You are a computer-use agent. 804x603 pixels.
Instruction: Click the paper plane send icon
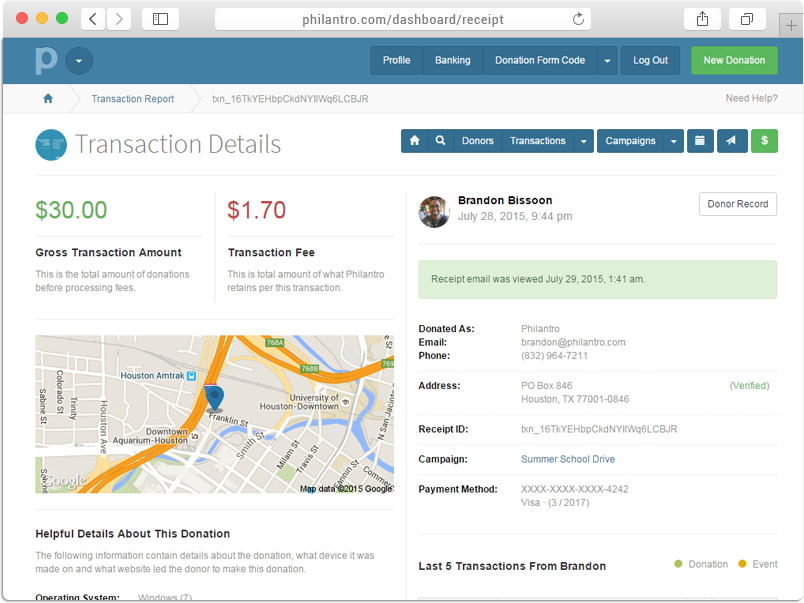pos(731,140)
